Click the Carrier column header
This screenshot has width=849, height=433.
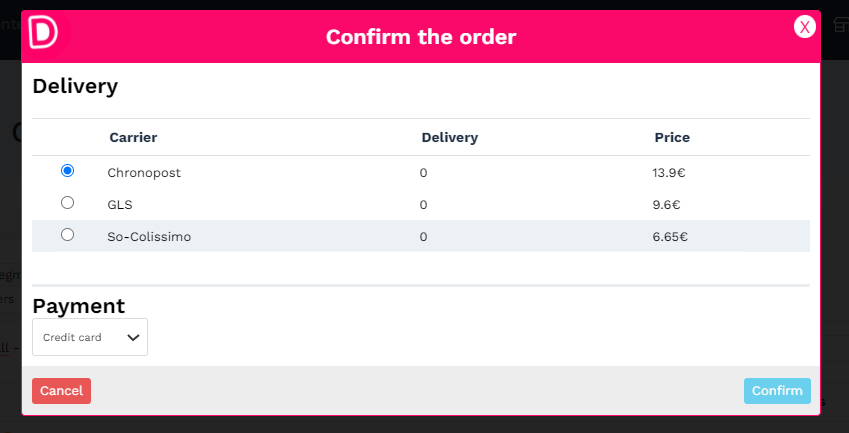tap(133, 137)
